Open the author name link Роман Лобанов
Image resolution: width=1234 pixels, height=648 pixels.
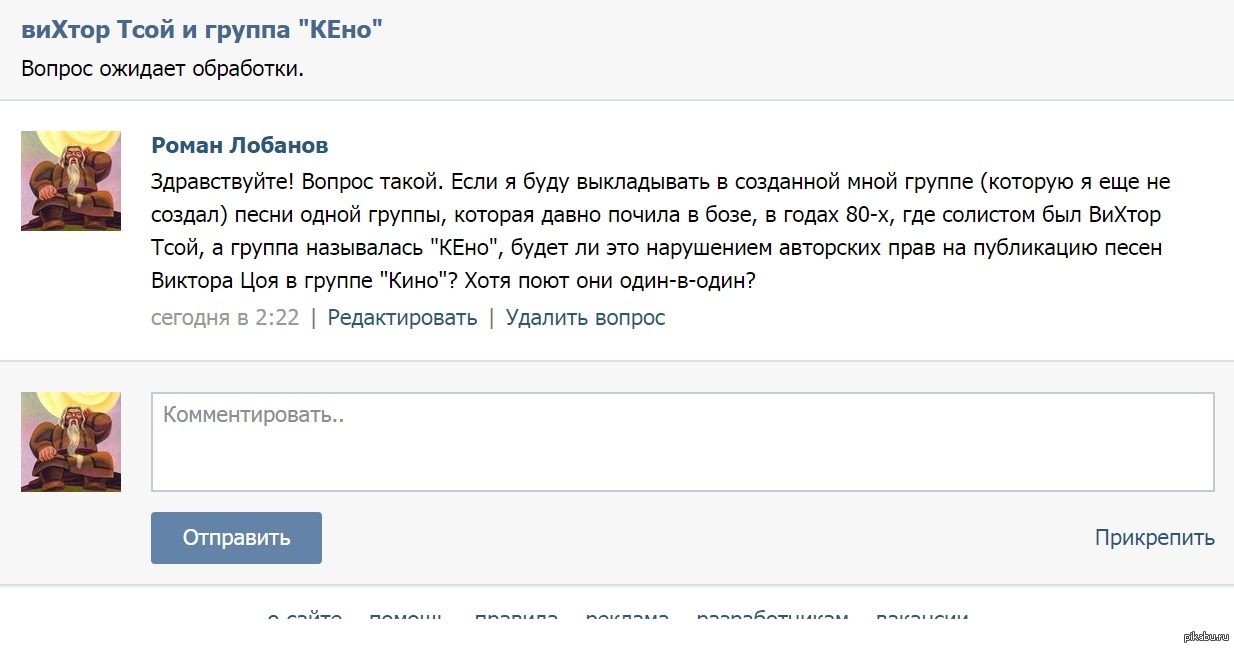coord(239,145)
